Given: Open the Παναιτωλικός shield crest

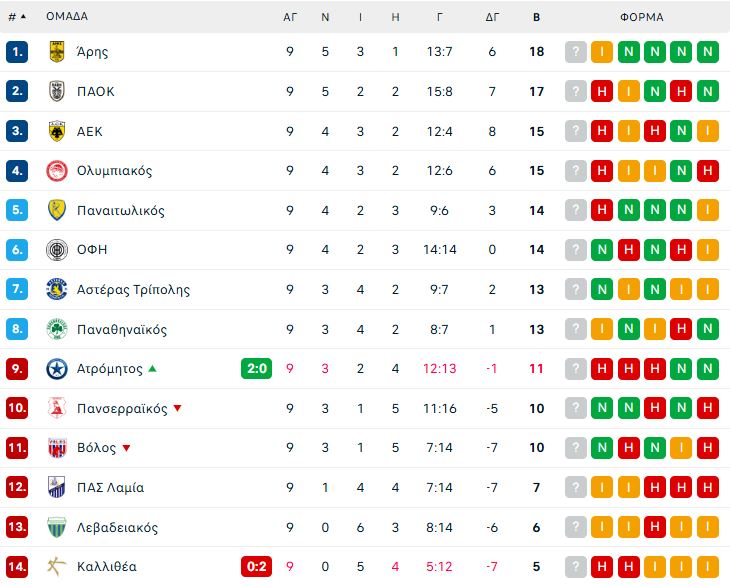Looking at the screenshot, I should [57, 210].
